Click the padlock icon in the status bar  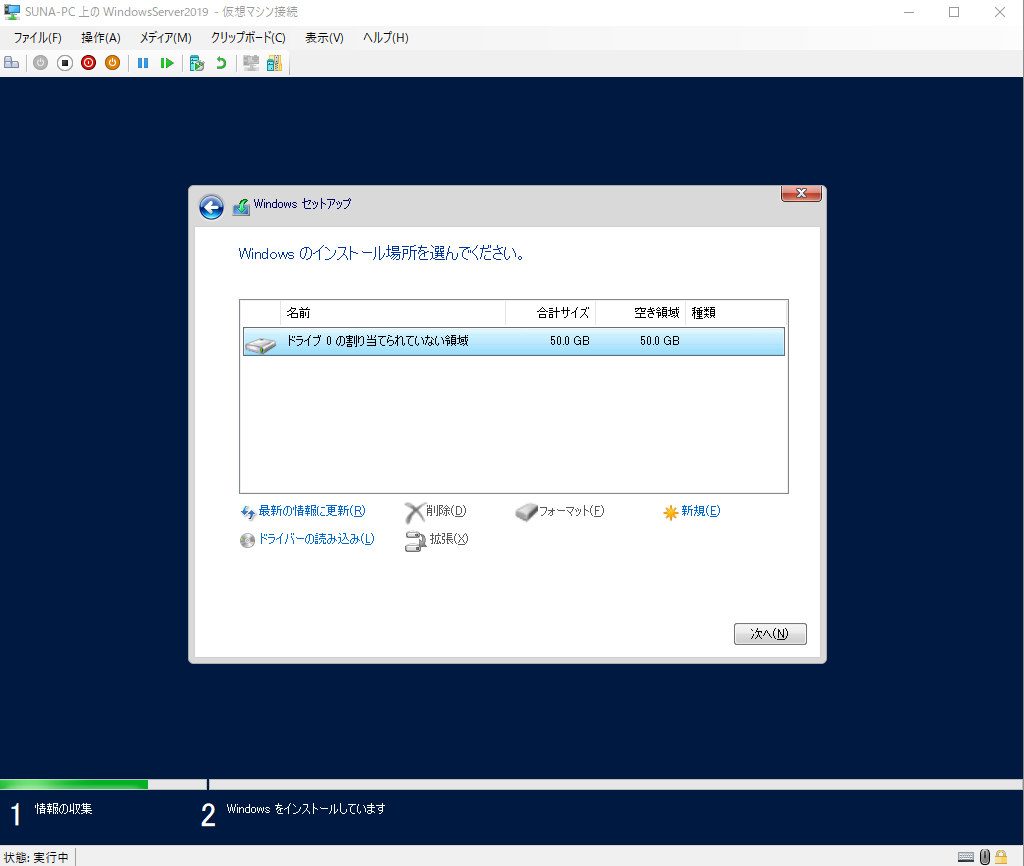pyautogui.click(x=1001, y=857)
